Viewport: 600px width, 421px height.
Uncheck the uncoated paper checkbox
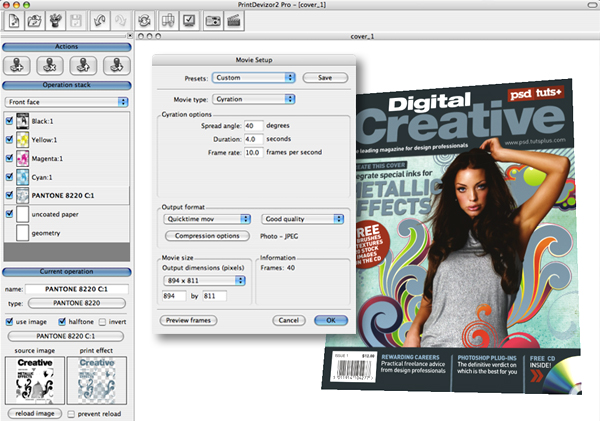(x=10, y=214)
